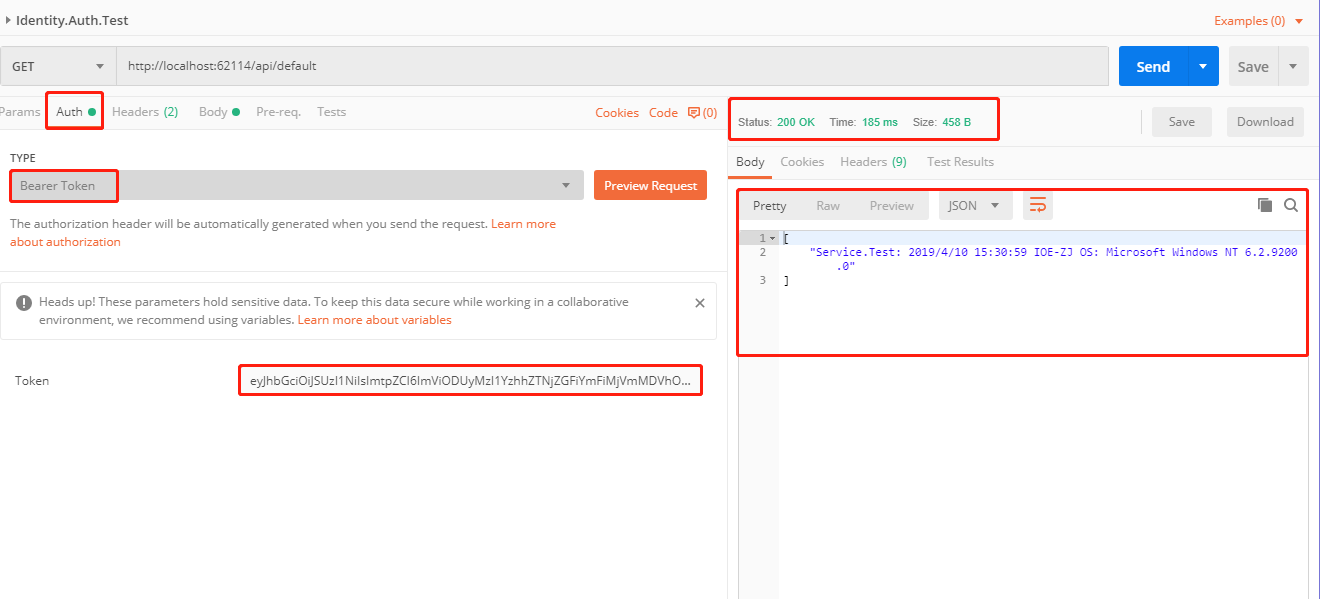
Task: Click the request URL field
Action: click(612, 66)
